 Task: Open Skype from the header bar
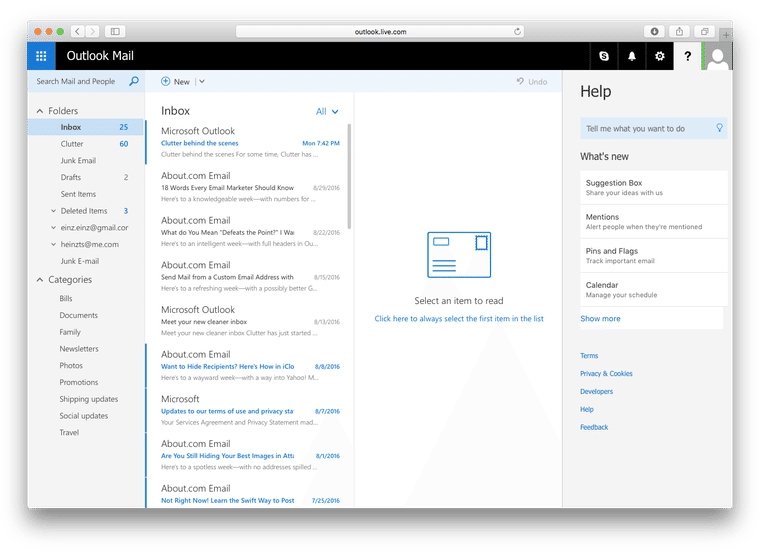tap(604, 57)
